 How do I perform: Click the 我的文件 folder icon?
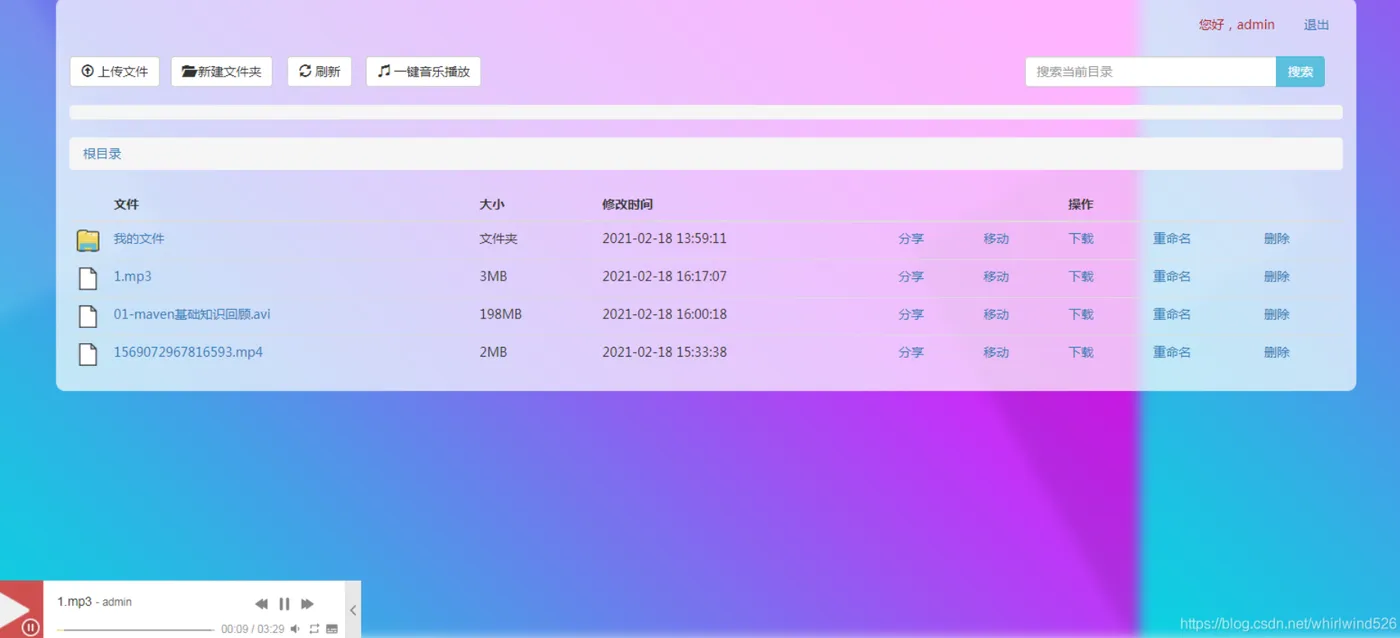click(x=88, y=240)
